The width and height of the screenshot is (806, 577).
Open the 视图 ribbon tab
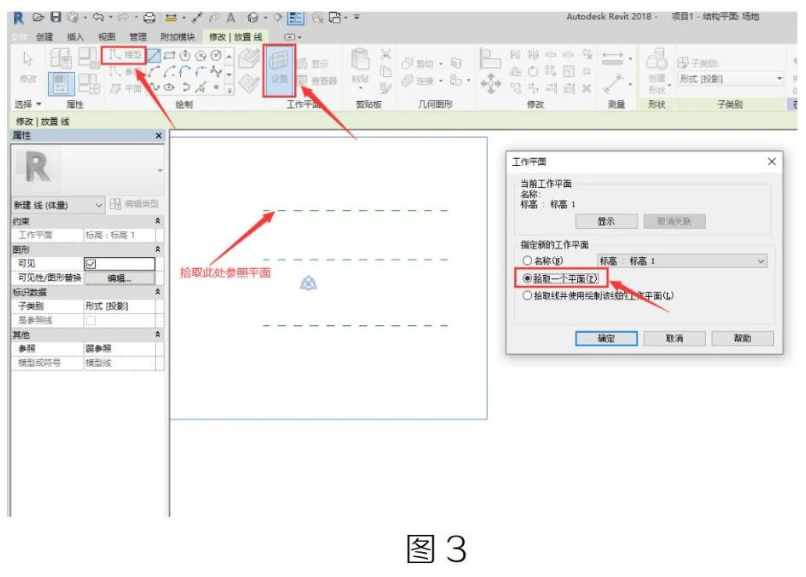pyautogui.click(x=106, y=37)
